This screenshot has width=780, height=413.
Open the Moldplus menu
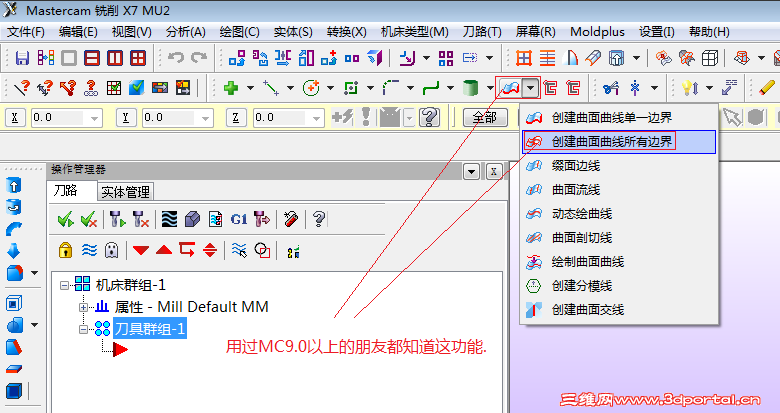[x=597, y=32]
